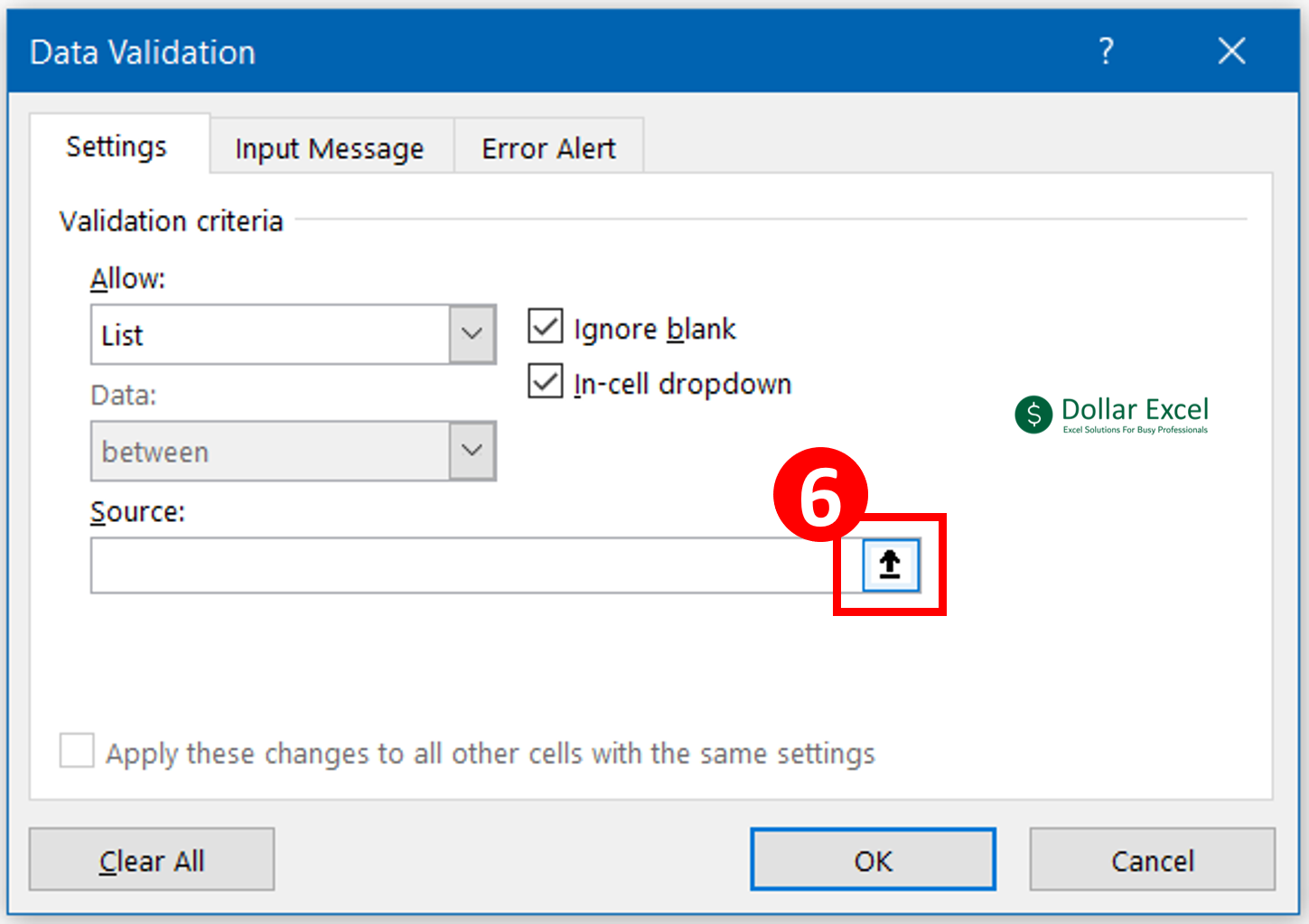Click the Data Validation title bar text
This screenshot has height=924, width=1309.
(x=143, y=52)
